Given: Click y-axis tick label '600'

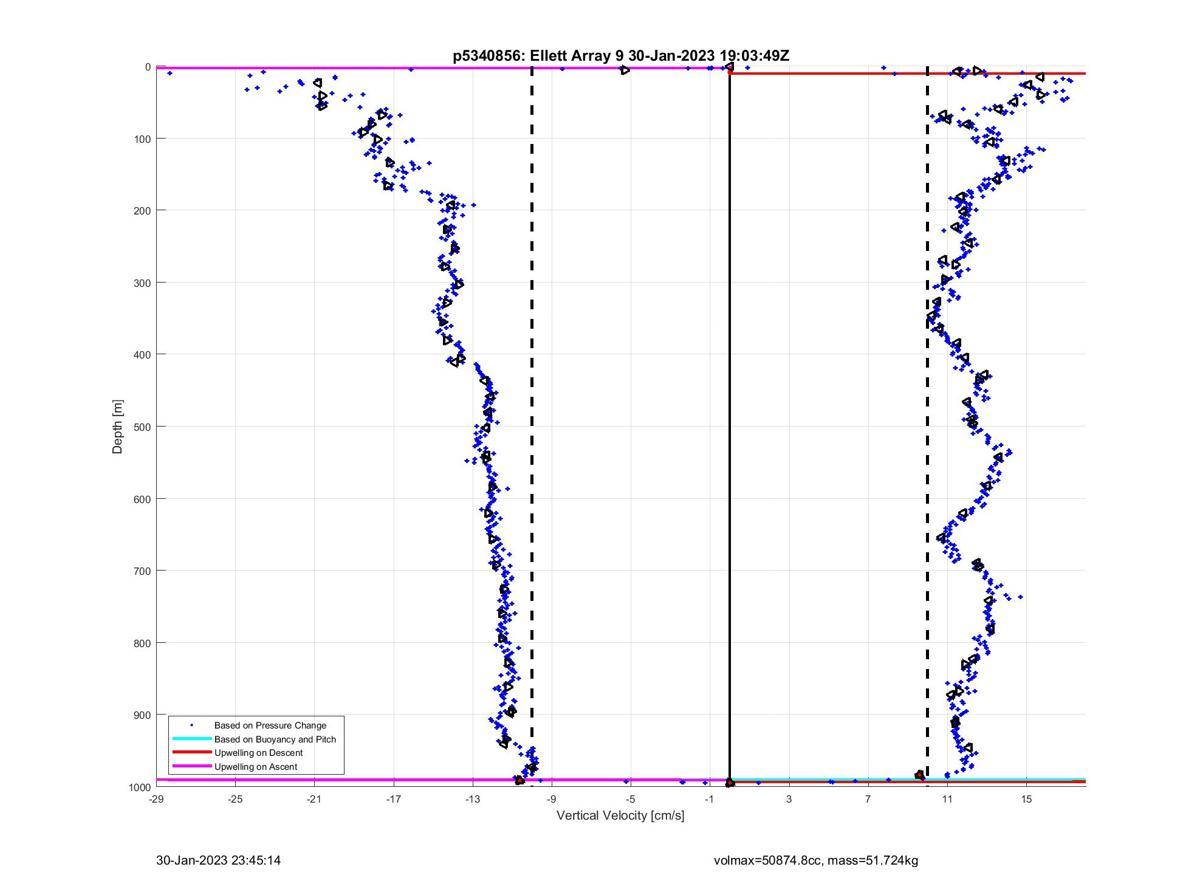Looking at the screenshot, I should point(142,499).
